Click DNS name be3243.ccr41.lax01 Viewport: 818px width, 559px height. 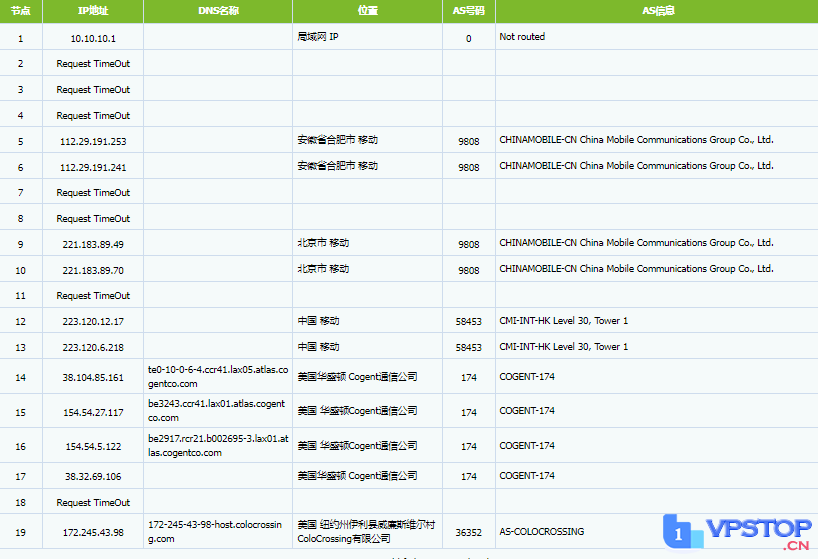[x=216, y=411]
